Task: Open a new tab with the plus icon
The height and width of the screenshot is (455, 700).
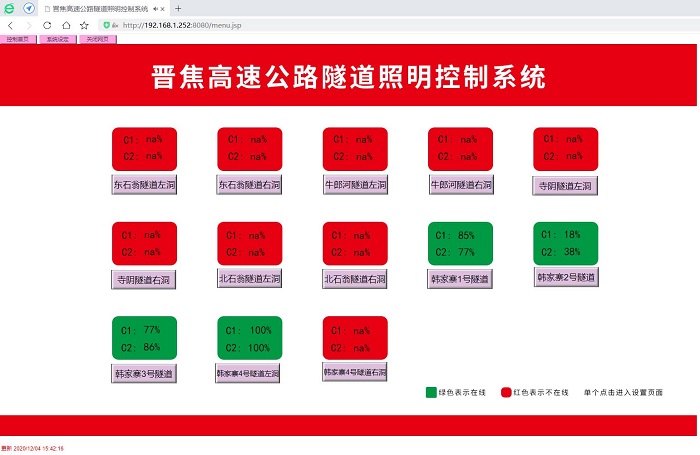Action: pyautogui.click(x=178, y=8)
